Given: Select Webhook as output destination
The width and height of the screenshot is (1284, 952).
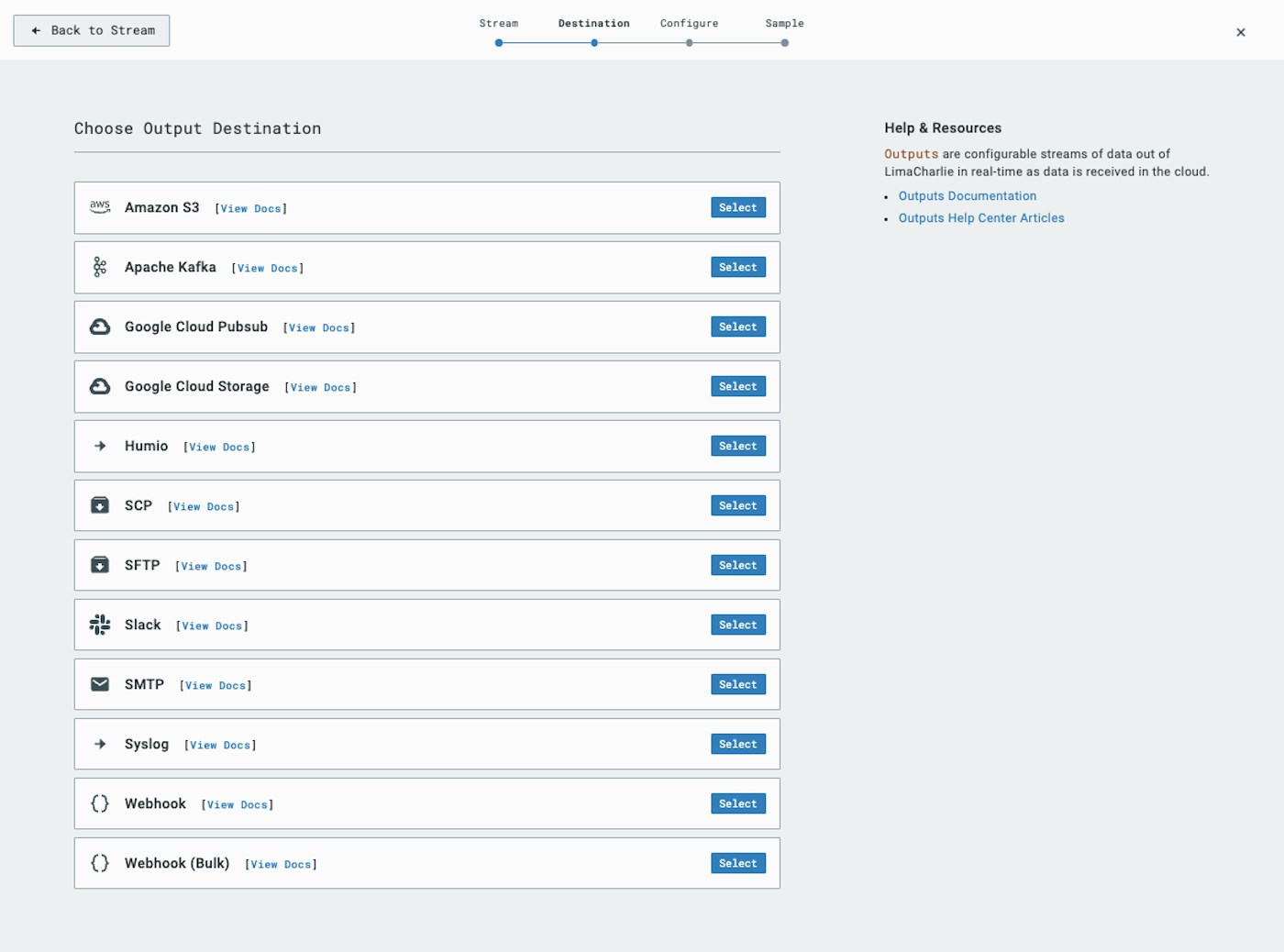Looking at the screenshot, I should (x=738, y=803).
